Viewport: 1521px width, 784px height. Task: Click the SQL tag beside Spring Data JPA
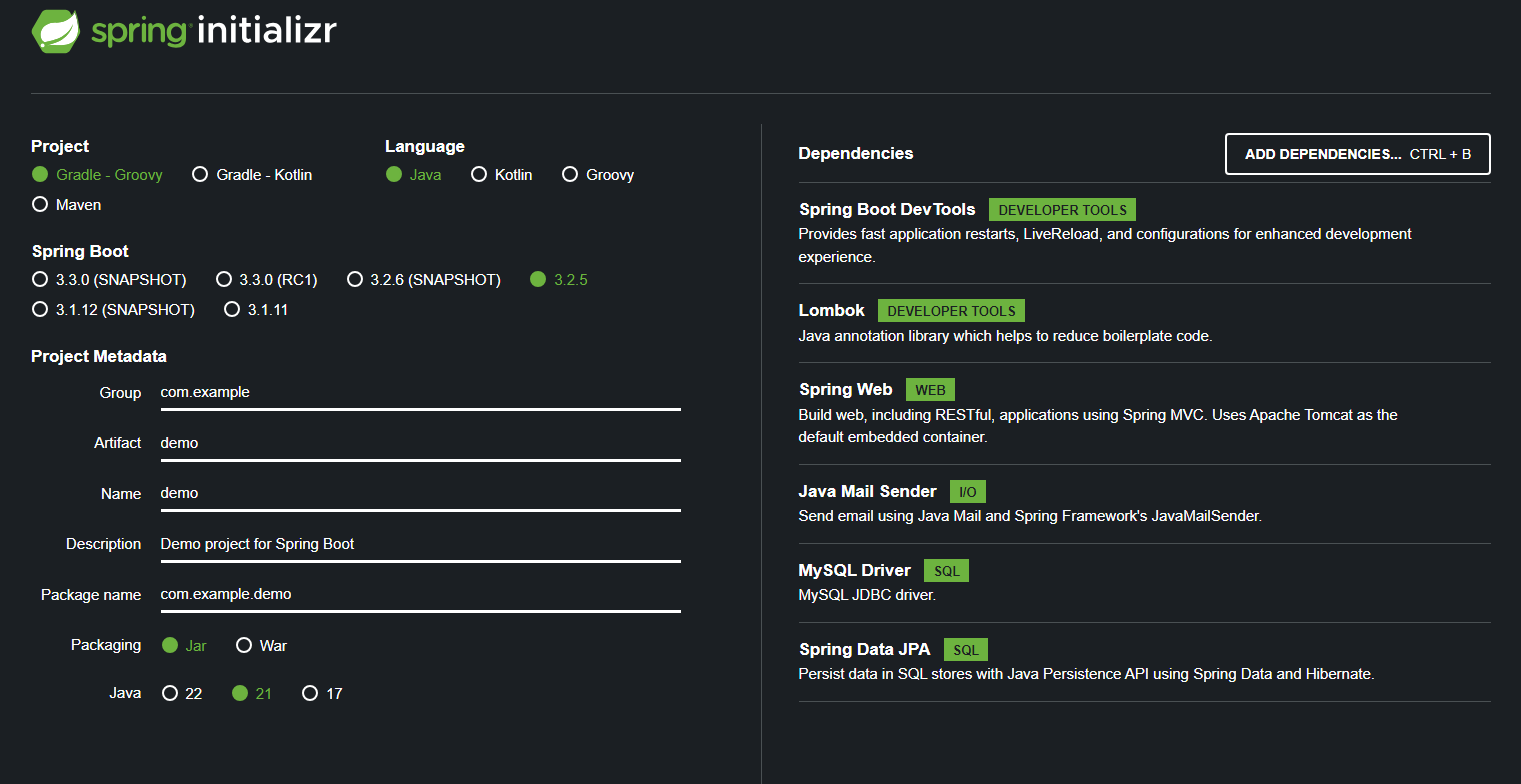(966, 650)
